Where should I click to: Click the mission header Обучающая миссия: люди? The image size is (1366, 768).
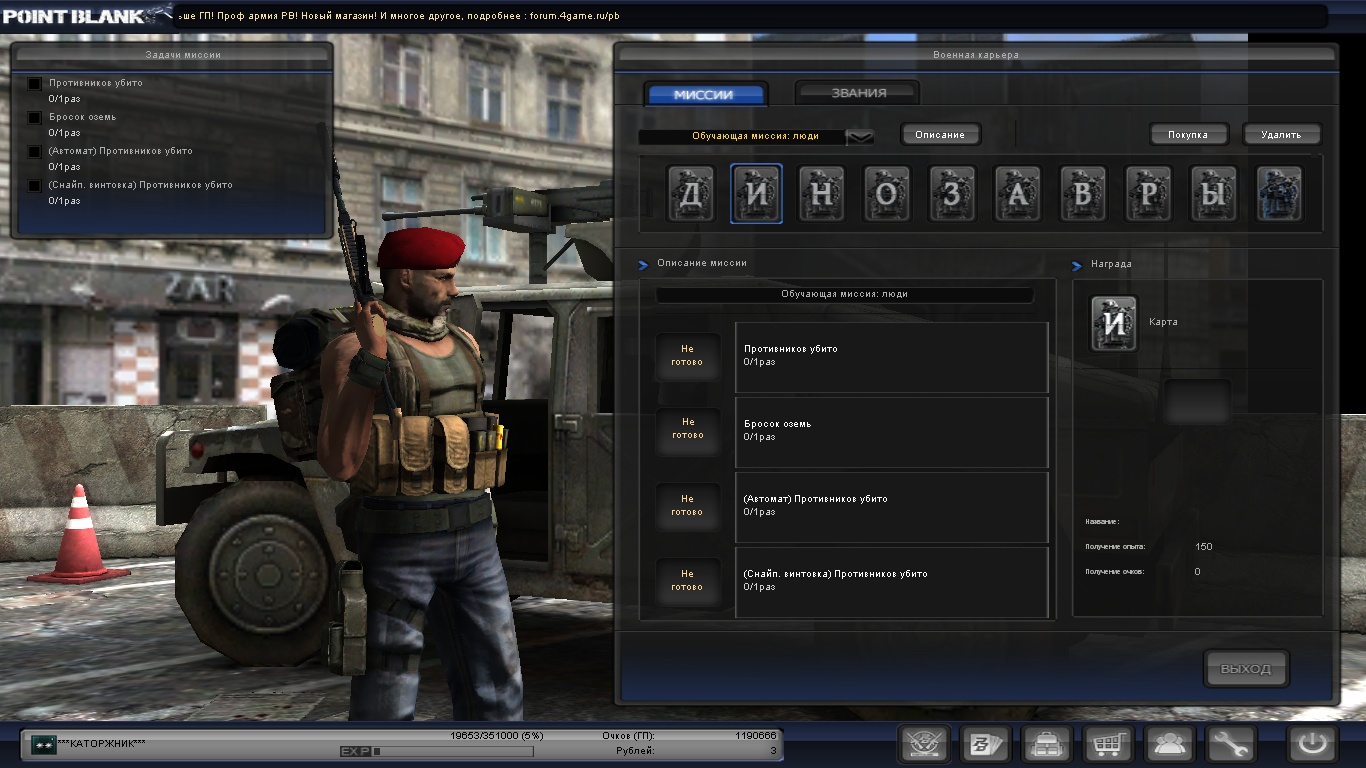844,295
